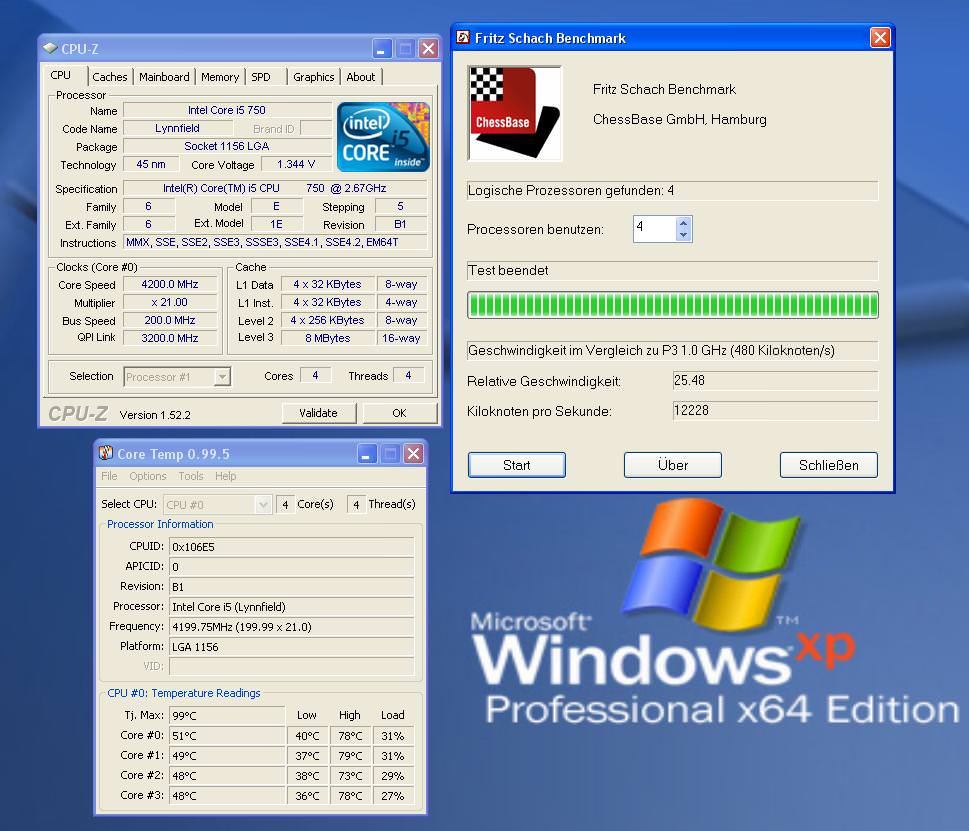
Task: Open the Options menu in Core Temp
Action: [x=148, y=476]
